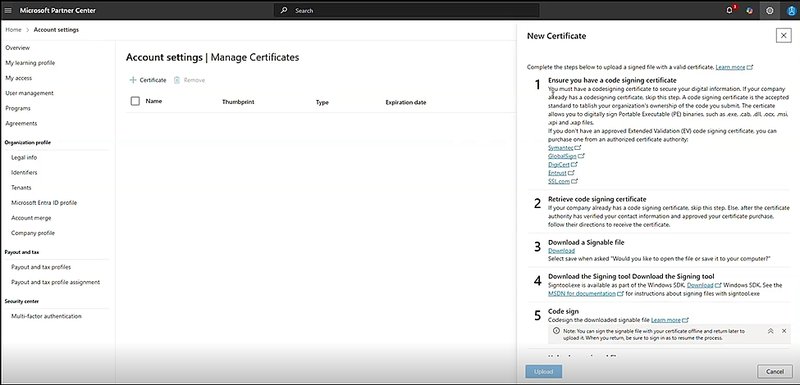Click the info icon in the note
The height and width of the screenshot is (385, 800).
point(556,331)
